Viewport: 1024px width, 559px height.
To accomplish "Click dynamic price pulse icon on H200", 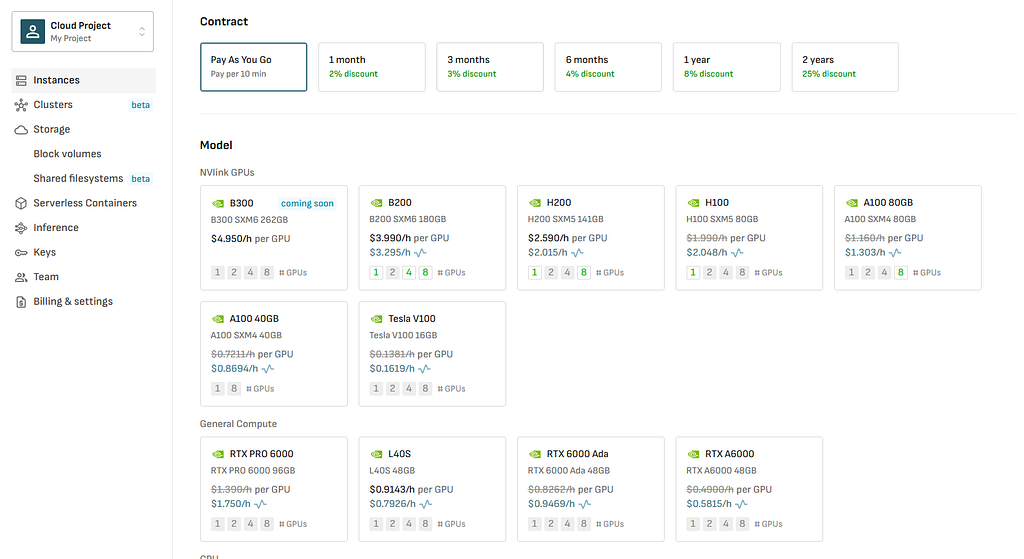I will click(x=577, y=253).
